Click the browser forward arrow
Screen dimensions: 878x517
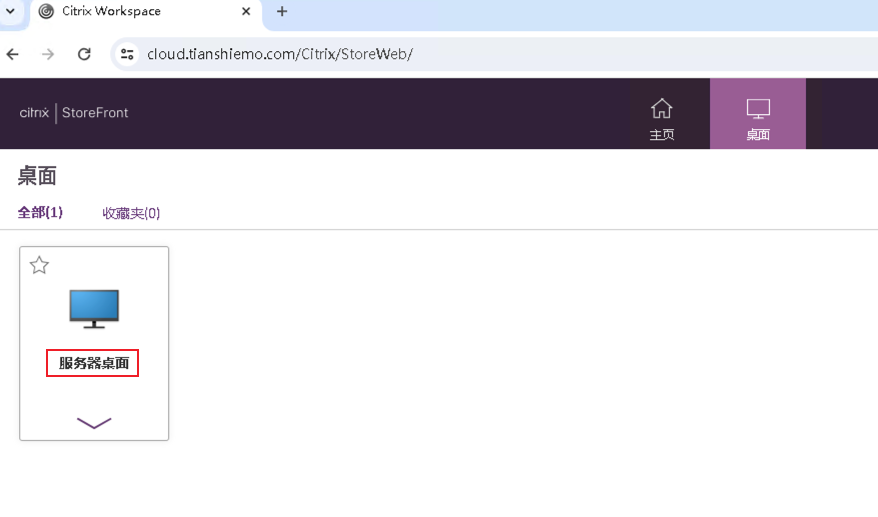click(48, 54)
